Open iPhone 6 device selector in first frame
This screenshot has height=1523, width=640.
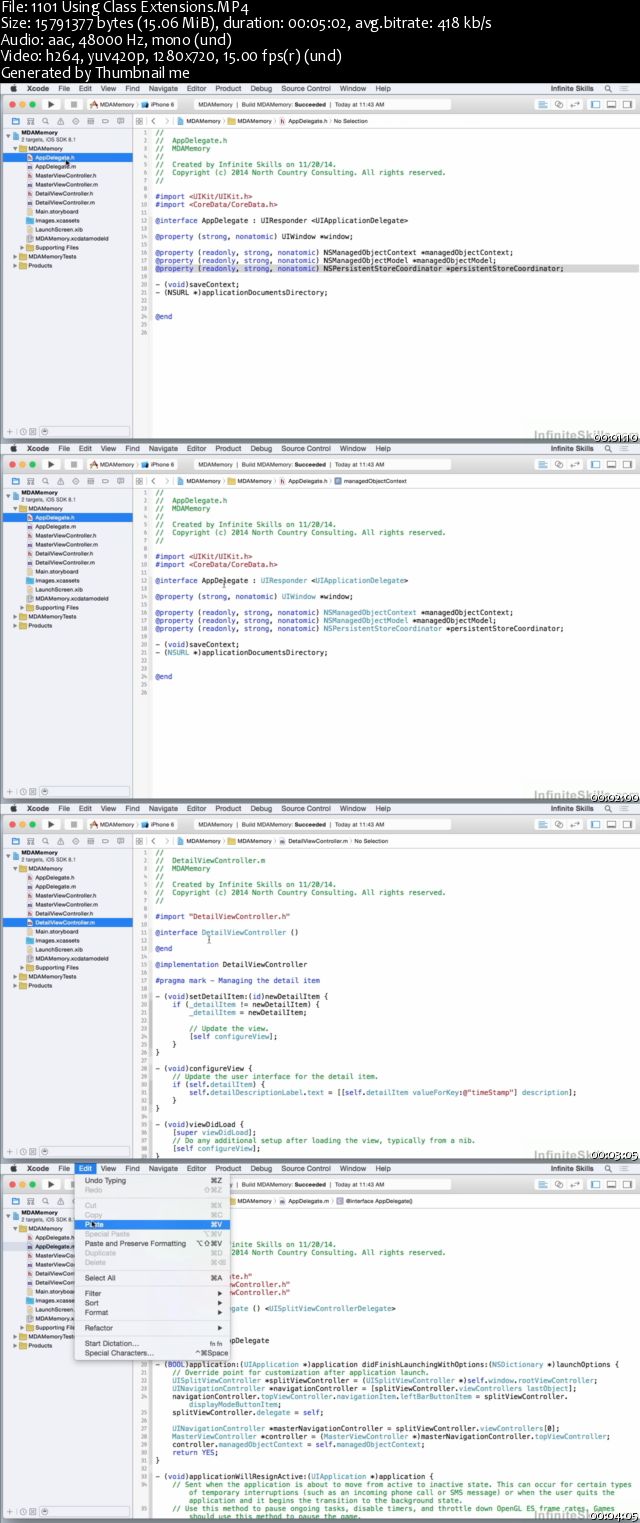160,104
